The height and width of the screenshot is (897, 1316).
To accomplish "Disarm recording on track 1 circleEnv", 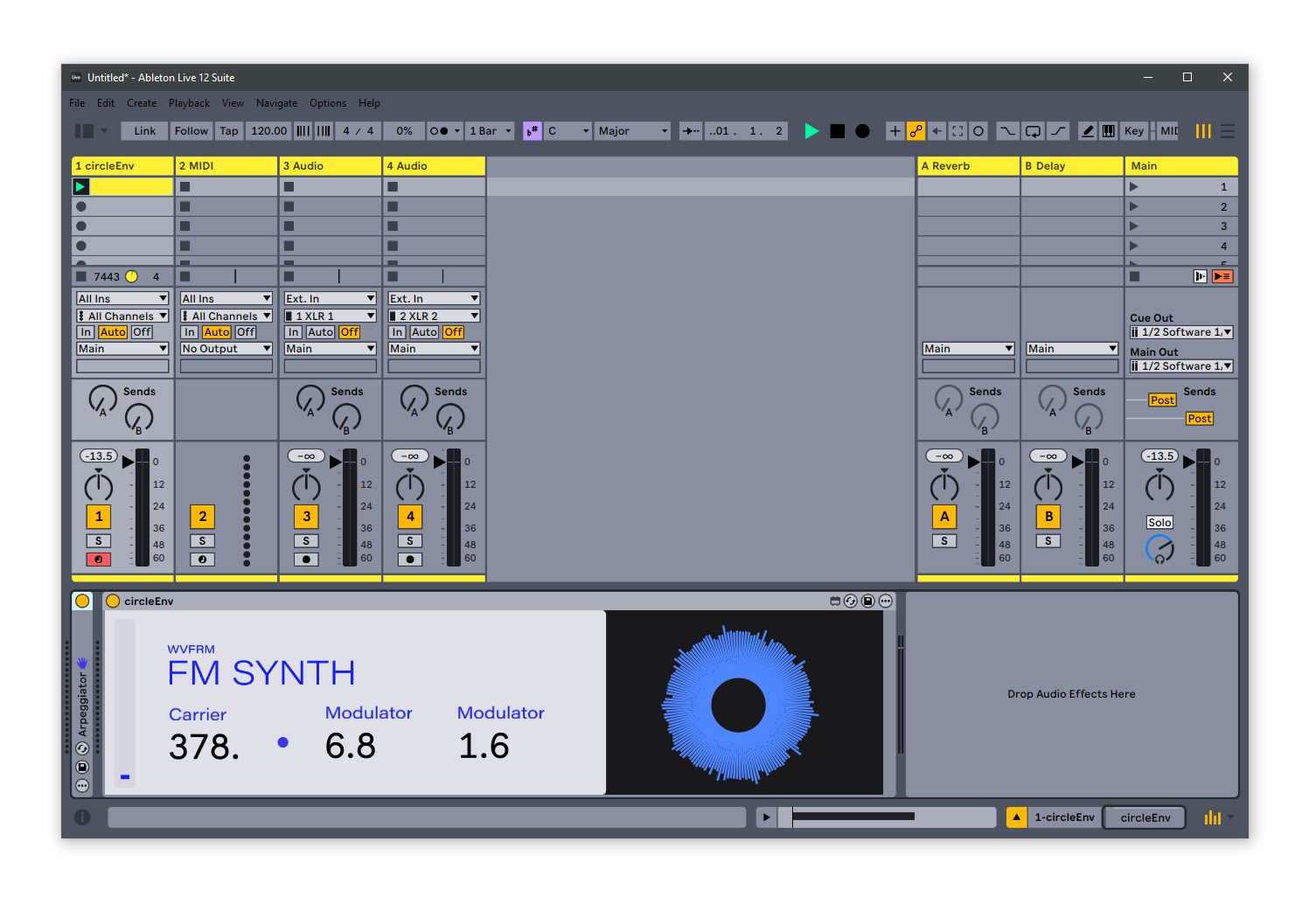I will 98,560.
